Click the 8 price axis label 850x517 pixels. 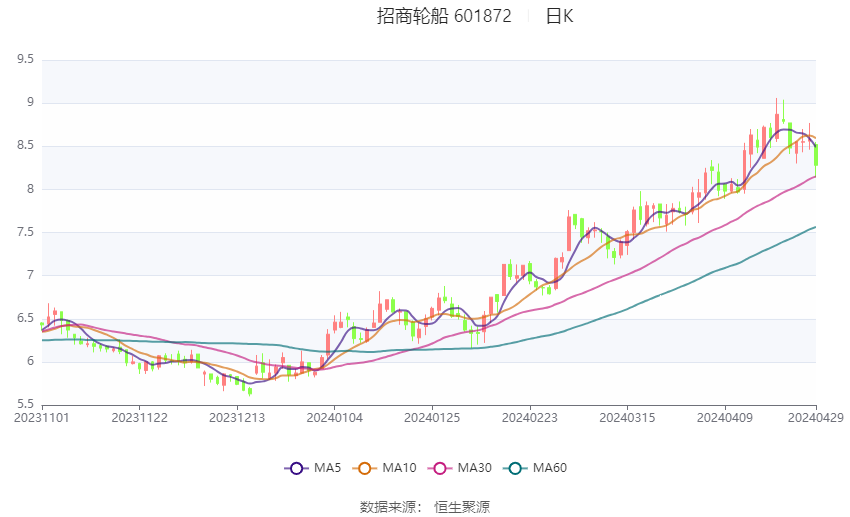30,189
